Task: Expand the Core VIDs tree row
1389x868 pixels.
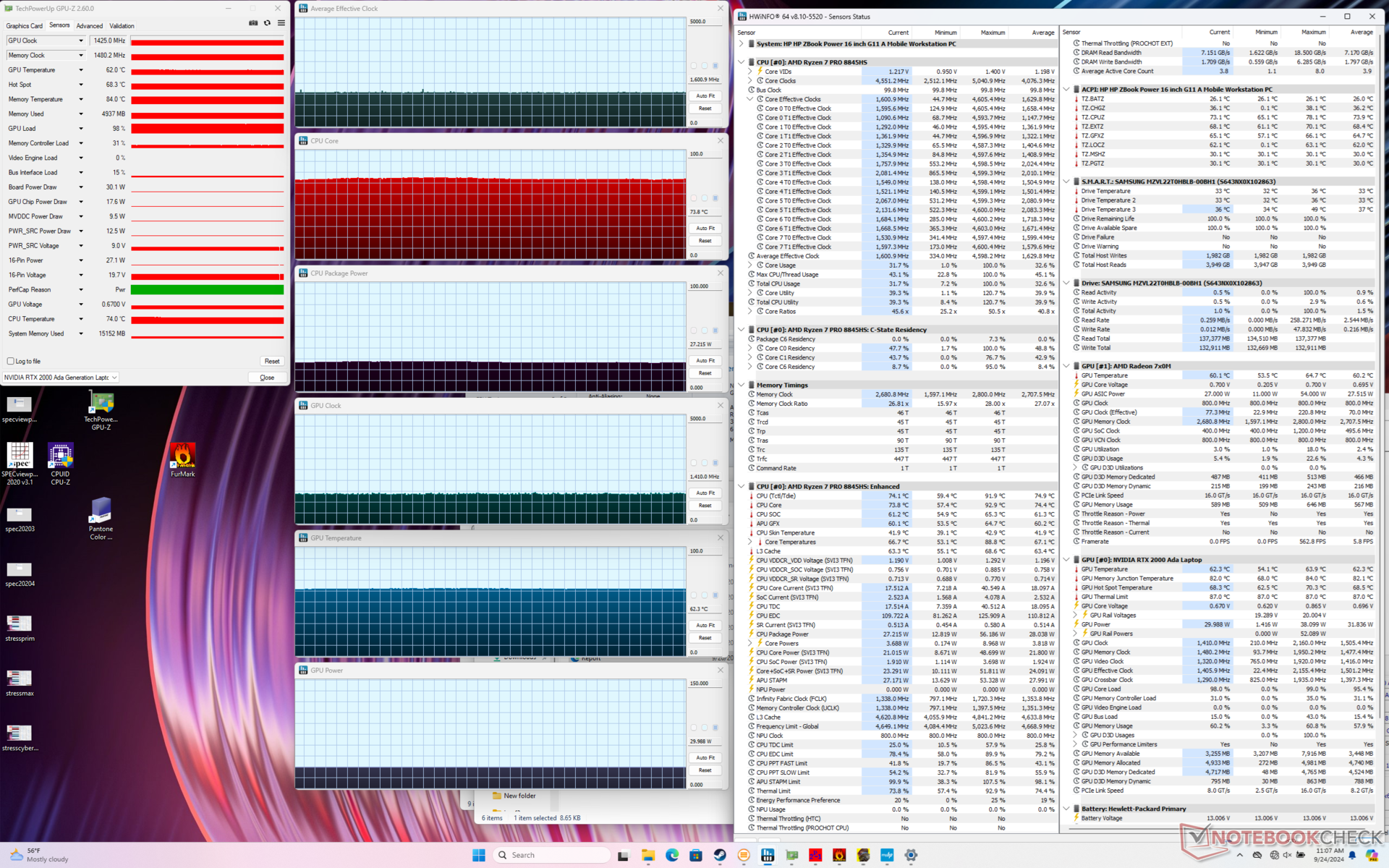Action: (x=750, y=72)
